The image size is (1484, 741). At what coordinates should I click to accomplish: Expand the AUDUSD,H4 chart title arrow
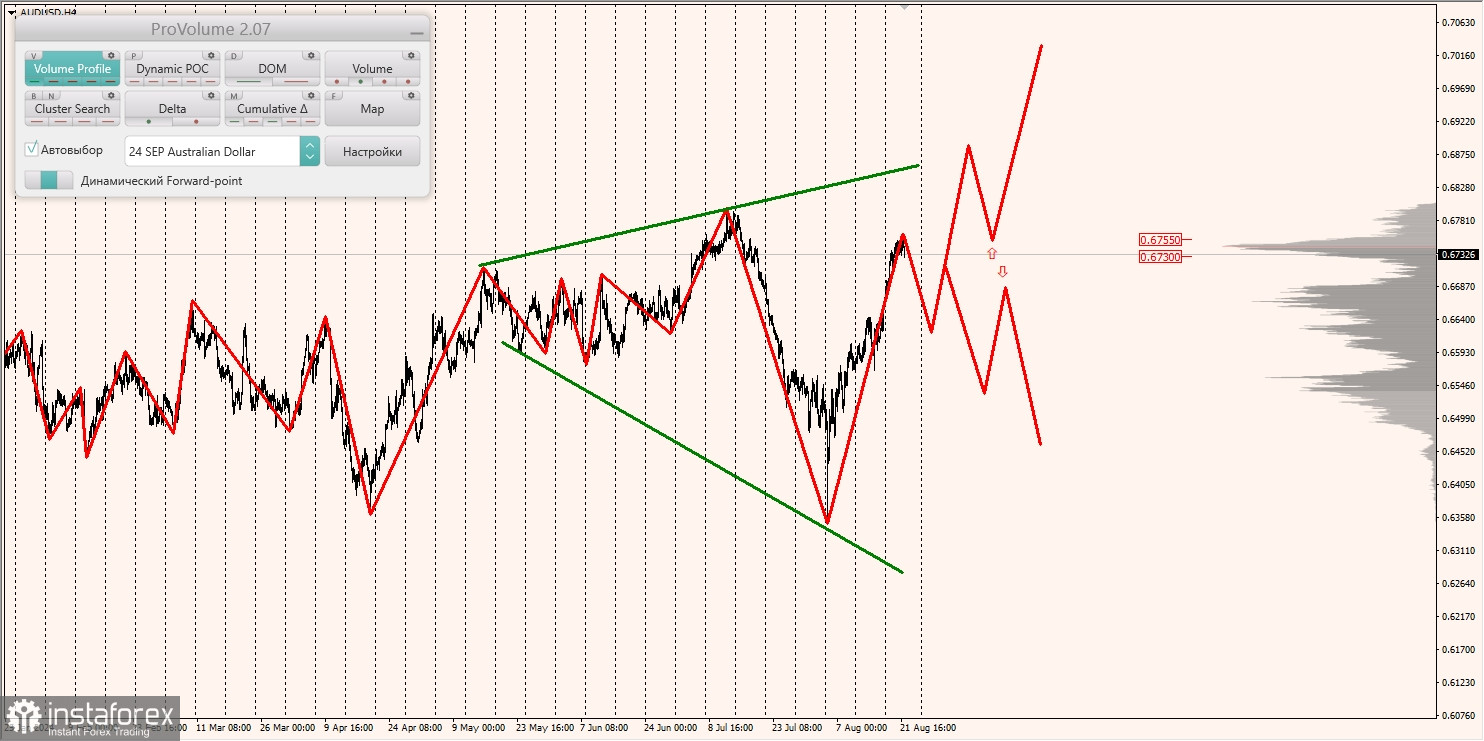11,12
